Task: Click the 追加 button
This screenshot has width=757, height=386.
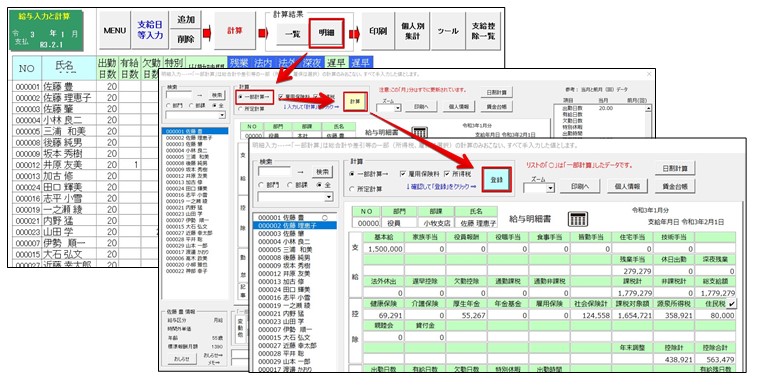Action: tap(186, 20)
